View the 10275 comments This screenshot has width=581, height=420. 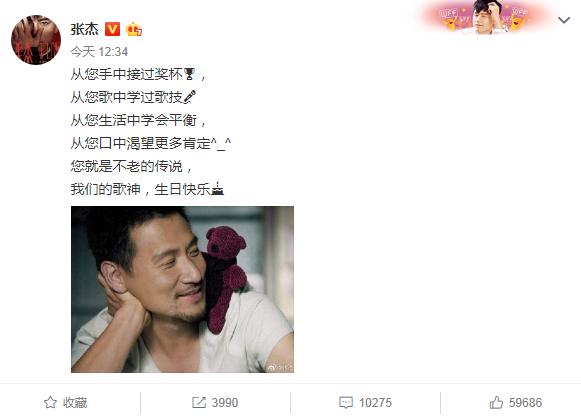point(375,403)
